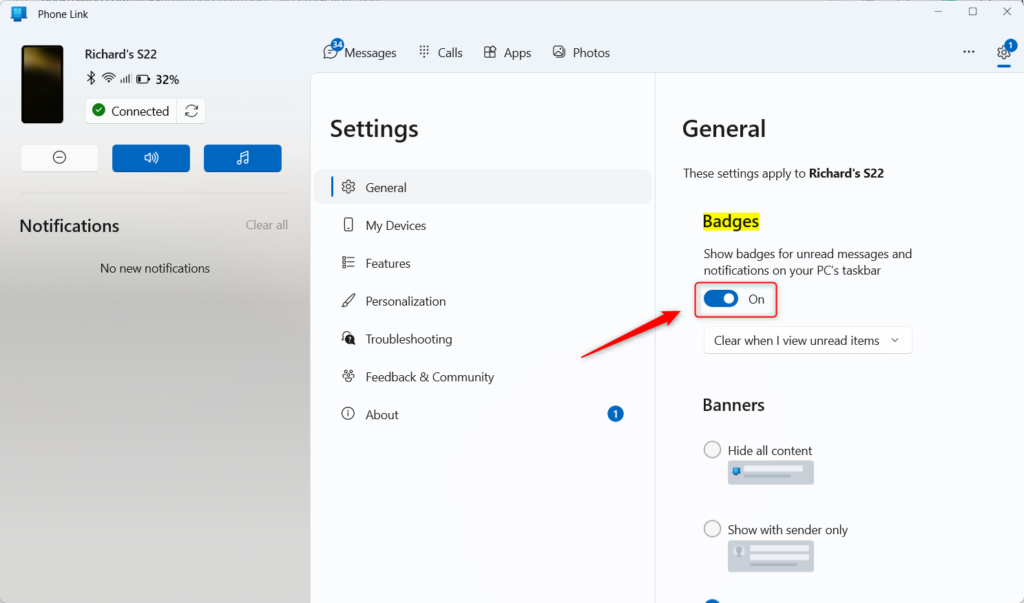Image resolution: width=1024 pixels, height=603 pixels.
Task: Click the cellular signal strength icon
Action: point(125,79)
